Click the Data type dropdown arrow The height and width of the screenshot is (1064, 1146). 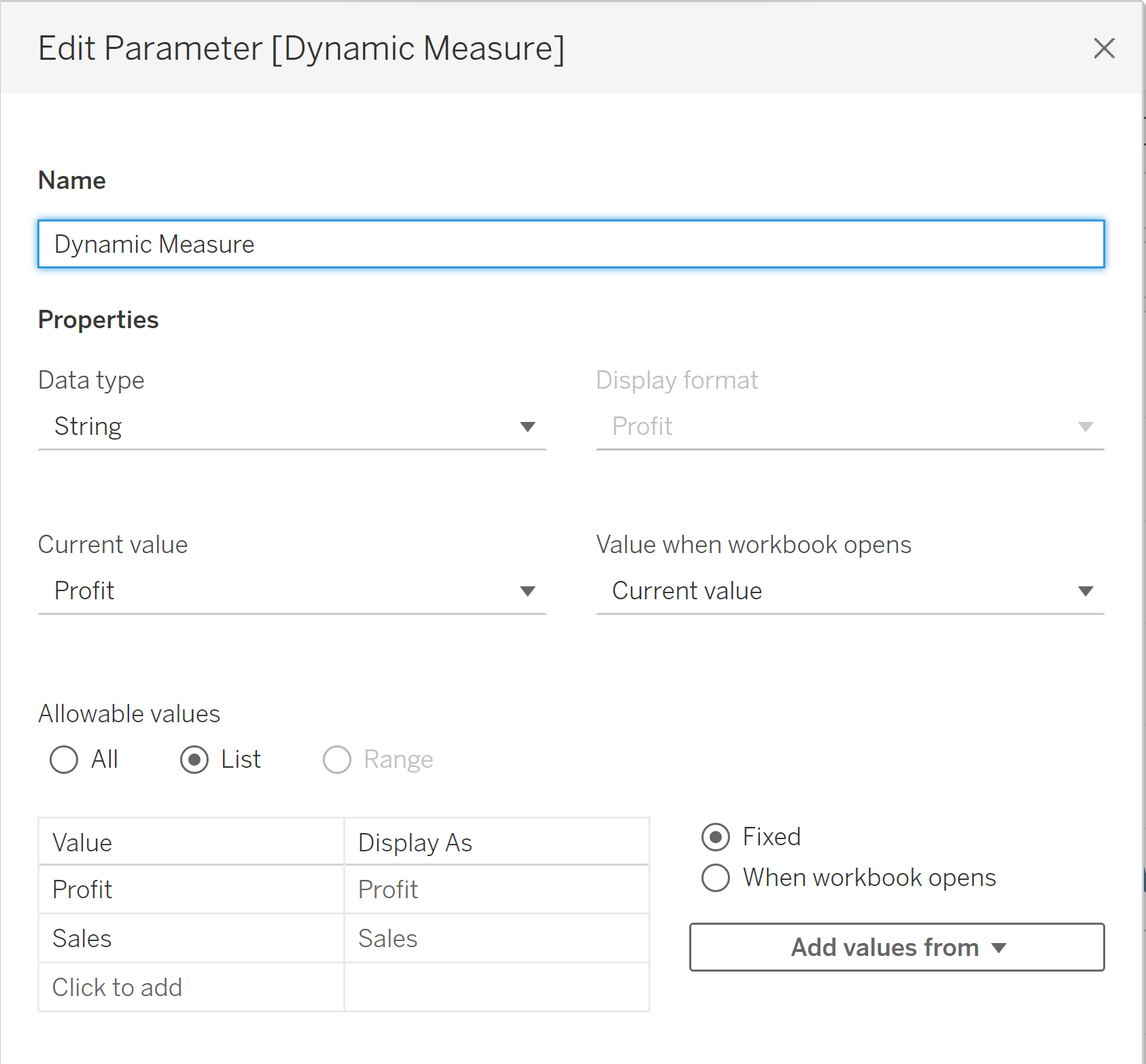click(527, 427)
